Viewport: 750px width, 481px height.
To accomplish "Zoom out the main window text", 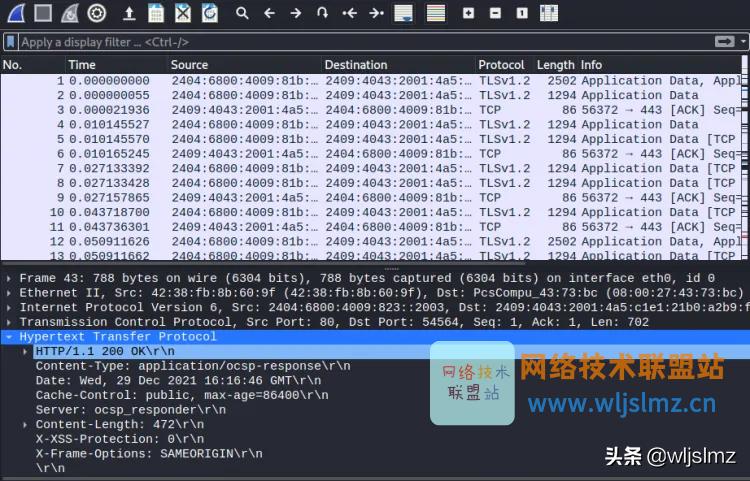I will (495, 13).
